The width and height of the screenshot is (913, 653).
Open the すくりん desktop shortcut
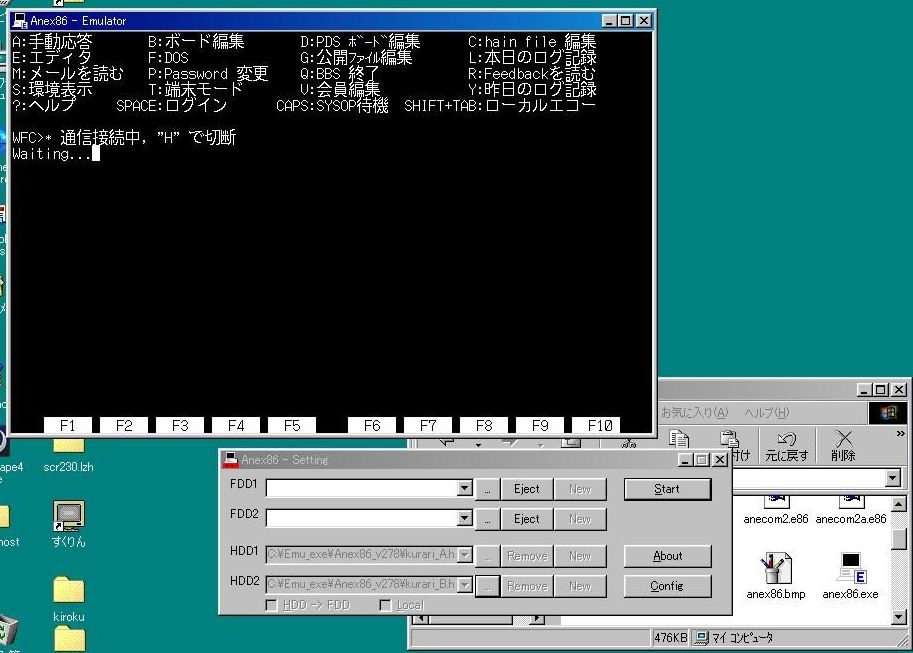point(68,524)
